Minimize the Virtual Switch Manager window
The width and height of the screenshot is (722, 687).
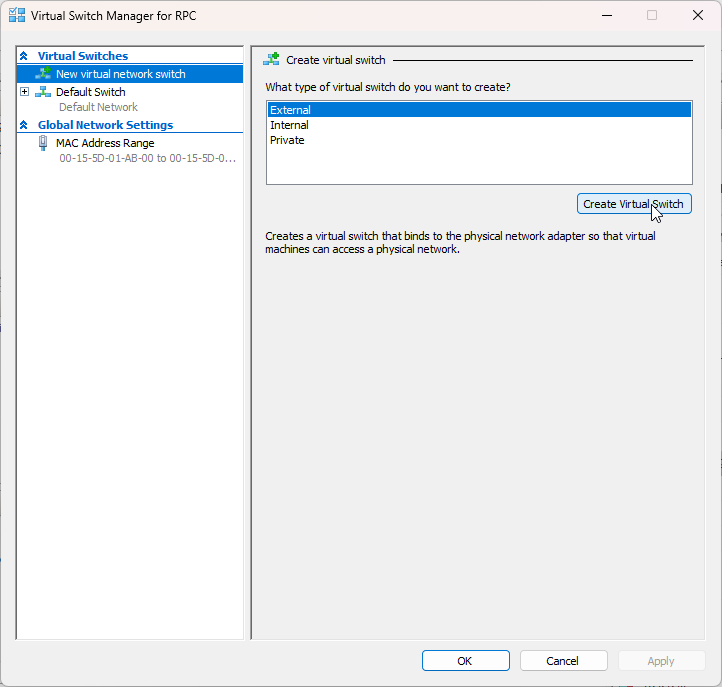tap(607, 15)
